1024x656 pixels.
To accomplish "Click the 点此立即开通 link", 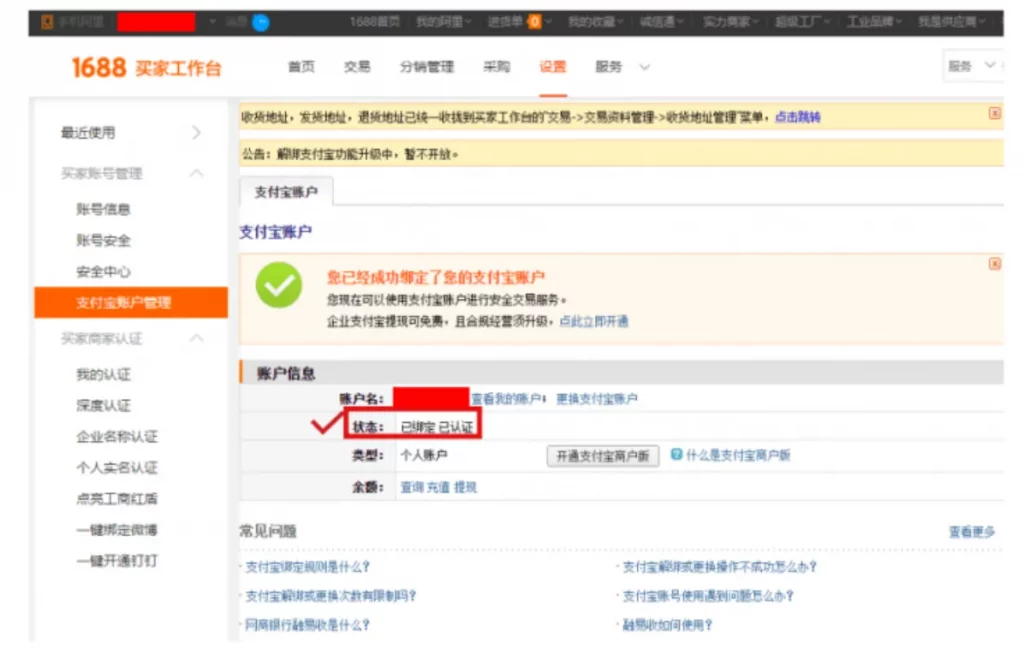I will [594, 321].
